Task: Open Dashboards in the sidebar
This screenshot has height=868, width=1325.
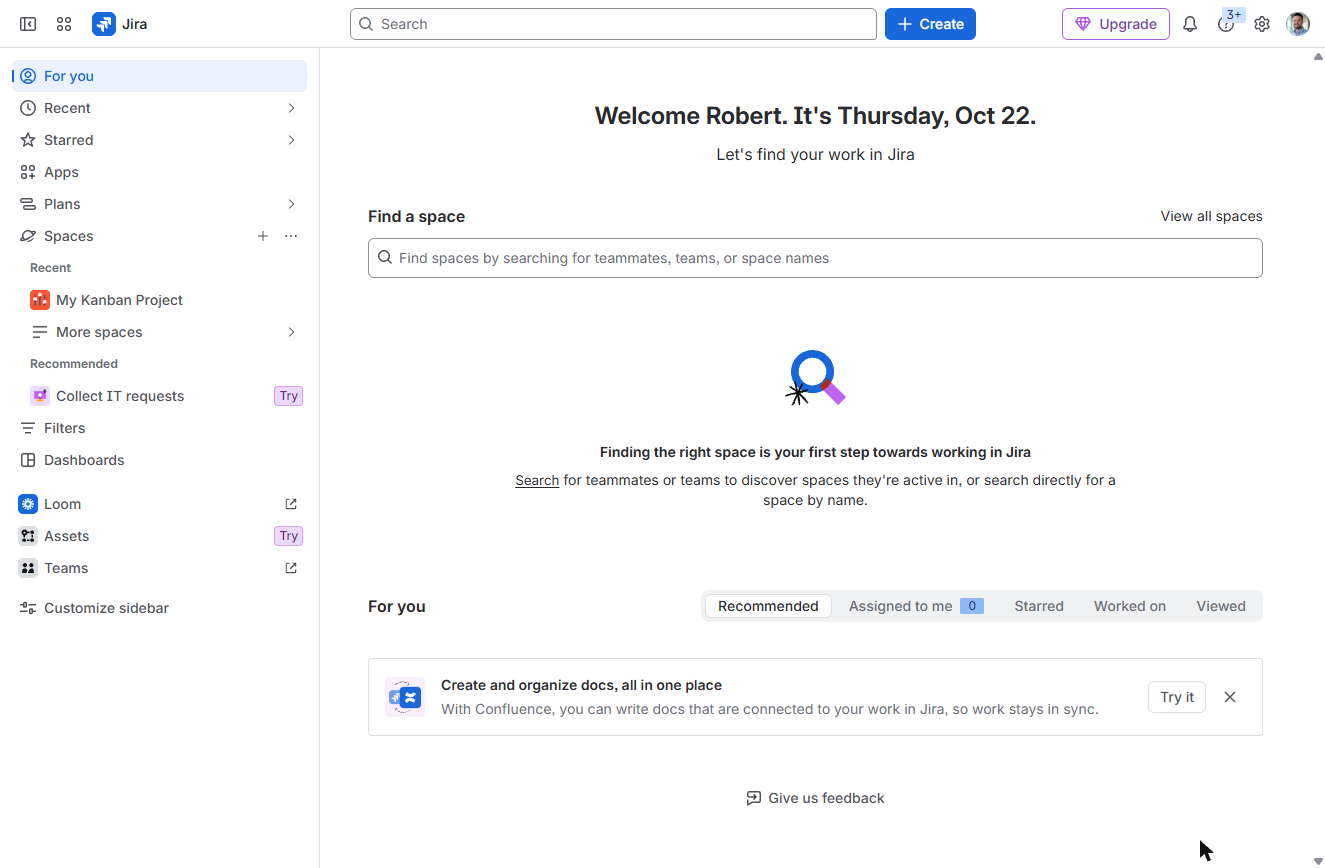Action: click(159, 460)
